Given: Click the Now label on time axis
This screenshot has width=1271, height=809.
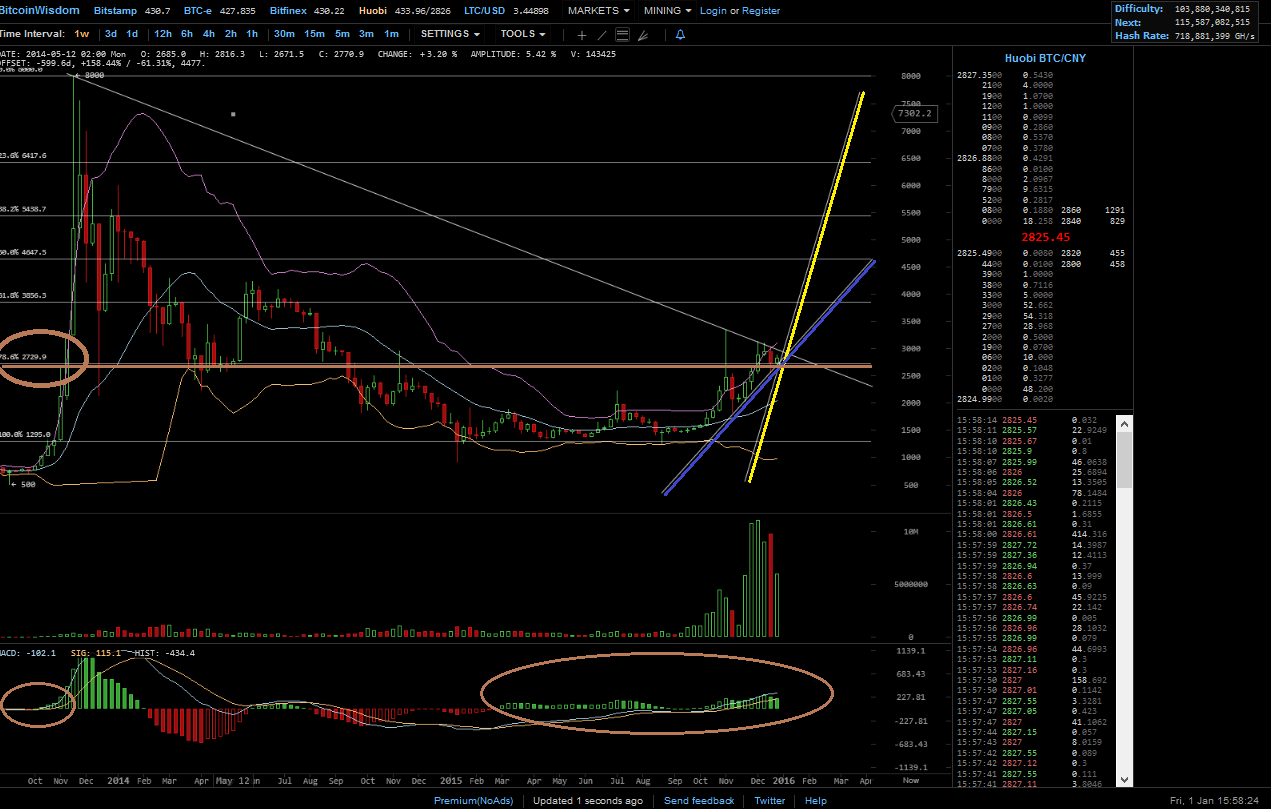Looking at the screenshot, I should [911, 780].
